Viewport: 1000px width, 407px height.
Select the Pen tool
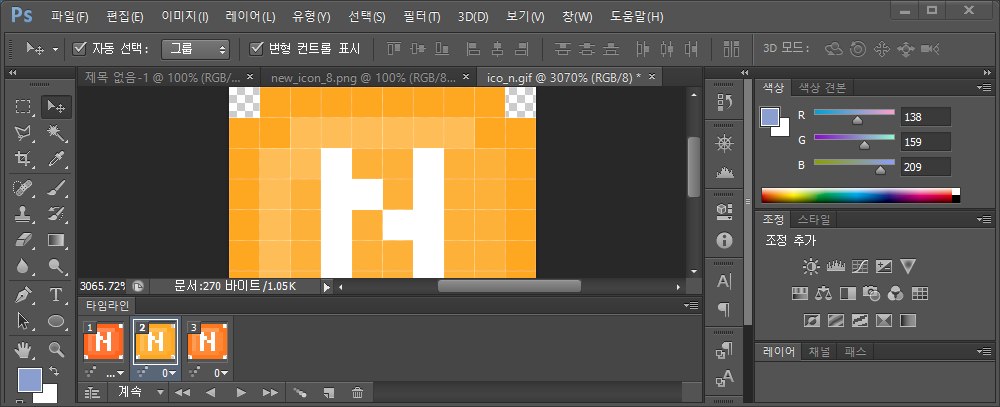point(24,295)
